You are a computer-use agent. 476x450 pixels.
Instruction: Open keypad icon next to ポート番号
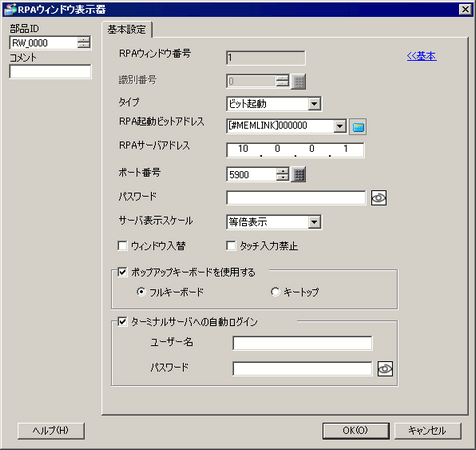(x=298, y=174)
